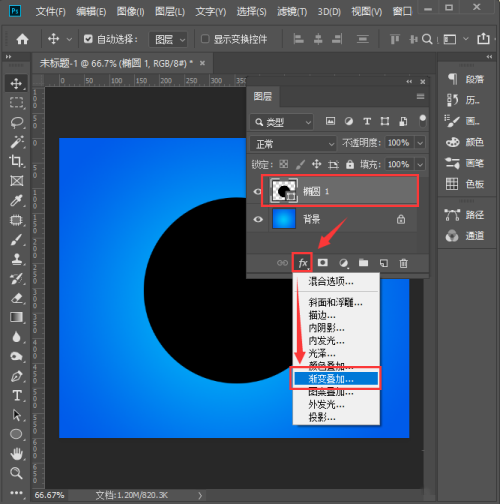Enable the Show Transform Controls (显示变换控件) checkbox
Screen dimensions: 500x504
205,39
